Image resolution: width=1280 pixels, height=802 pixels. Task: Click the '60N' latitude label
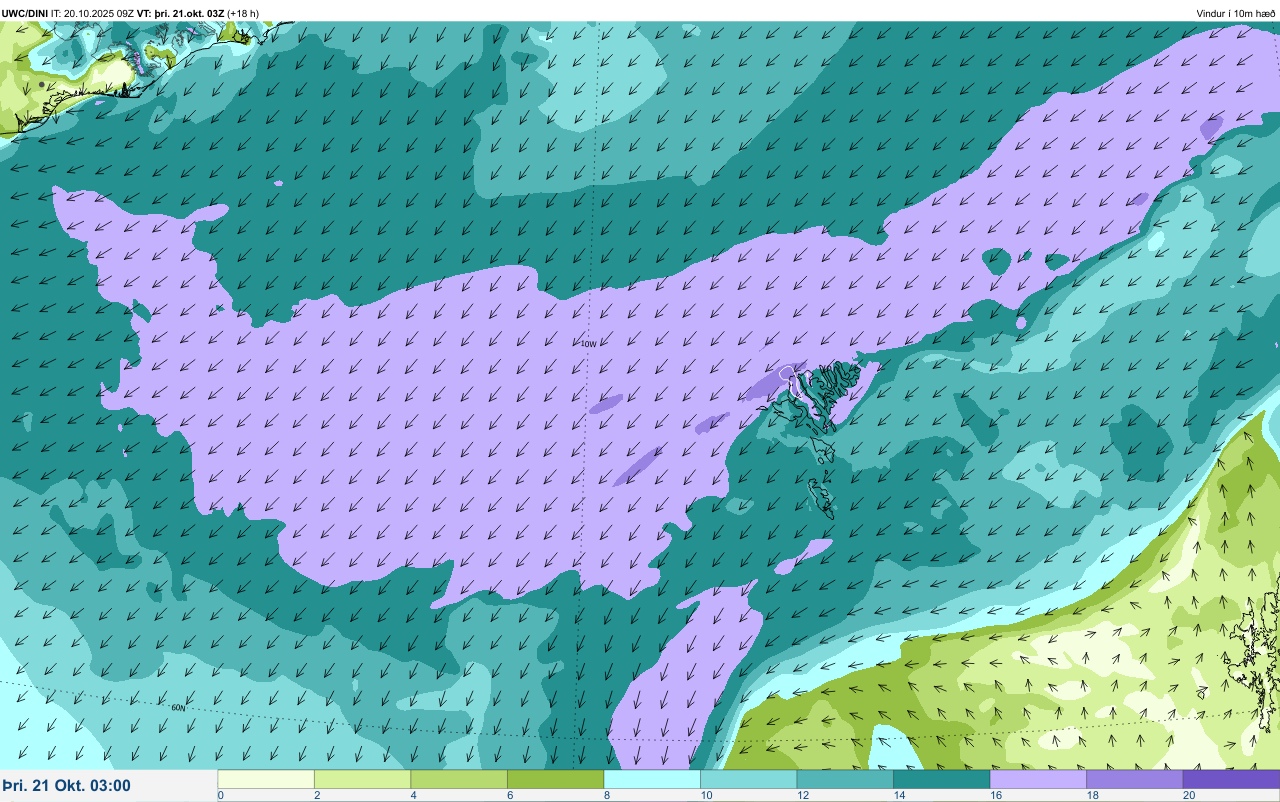coord(178,708)
